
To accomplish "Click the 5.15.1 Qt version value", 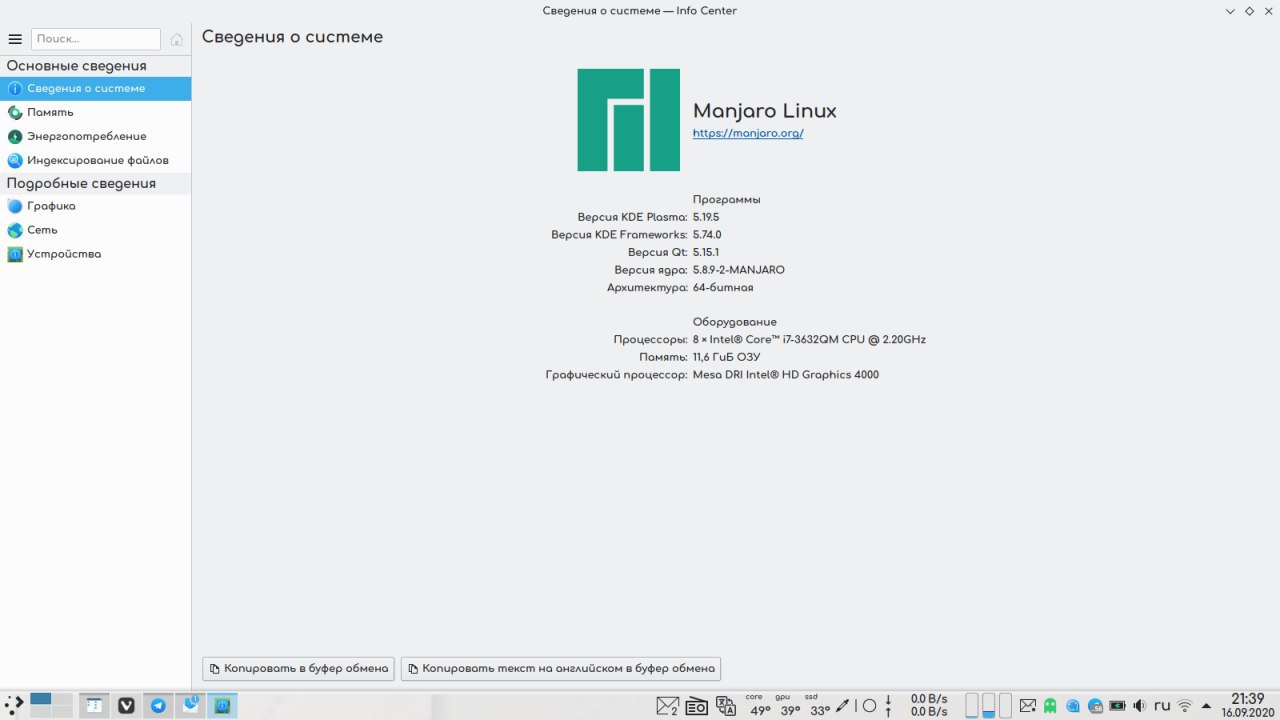I will tap(706, 252).
